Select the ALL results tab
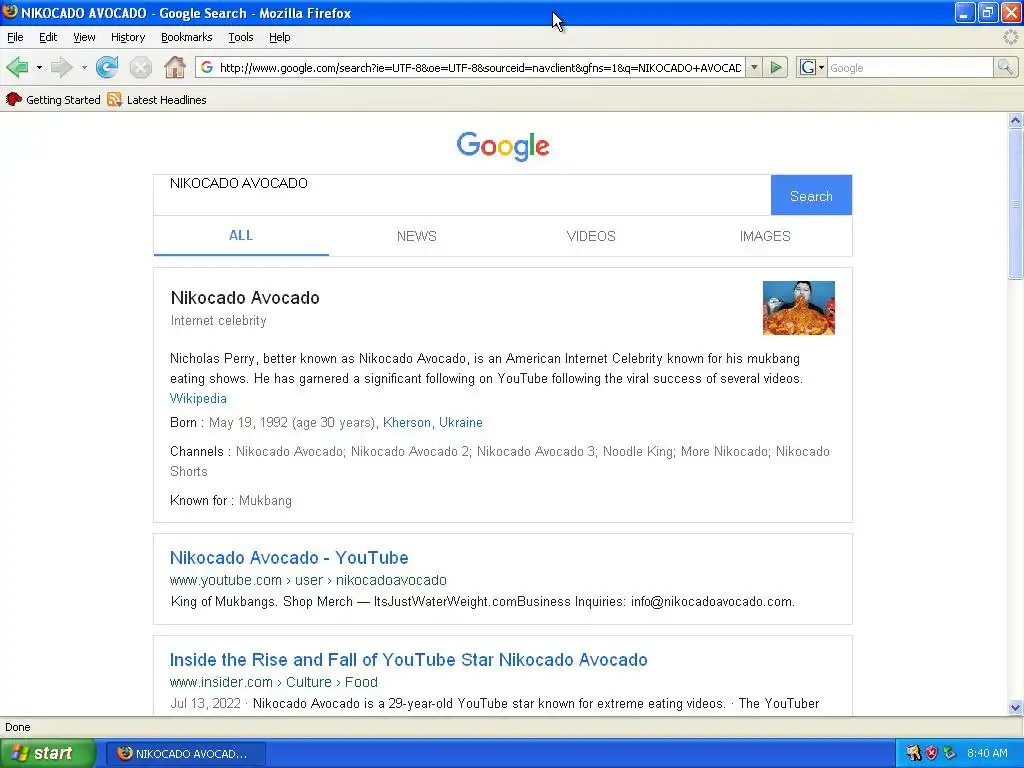Image resolution: width=1024 pixels, height=768 pixels. click(241, 236)
